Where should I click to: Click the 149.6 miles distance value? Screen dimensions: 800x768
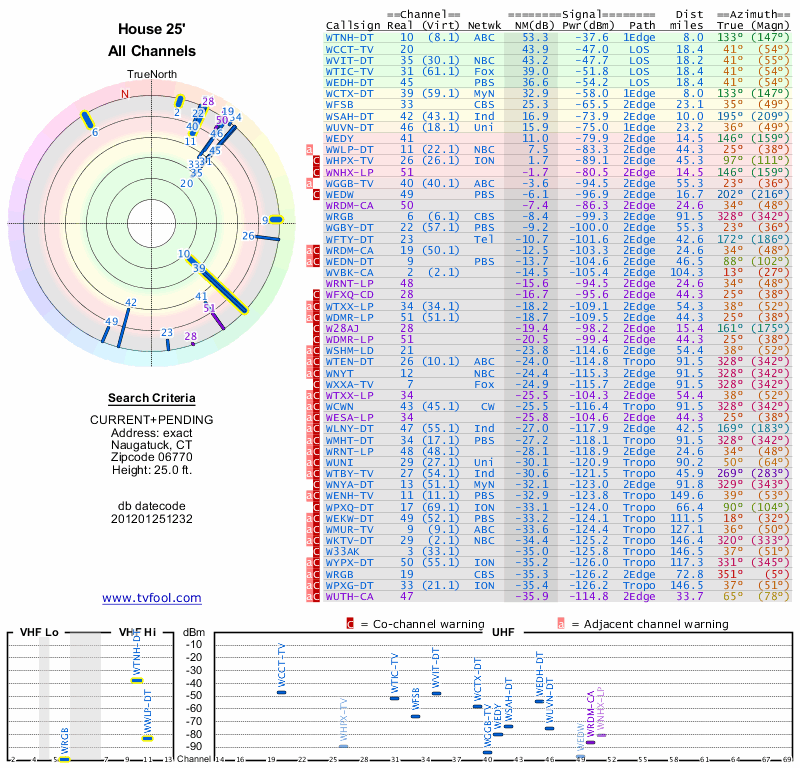(x=686, y=496)
